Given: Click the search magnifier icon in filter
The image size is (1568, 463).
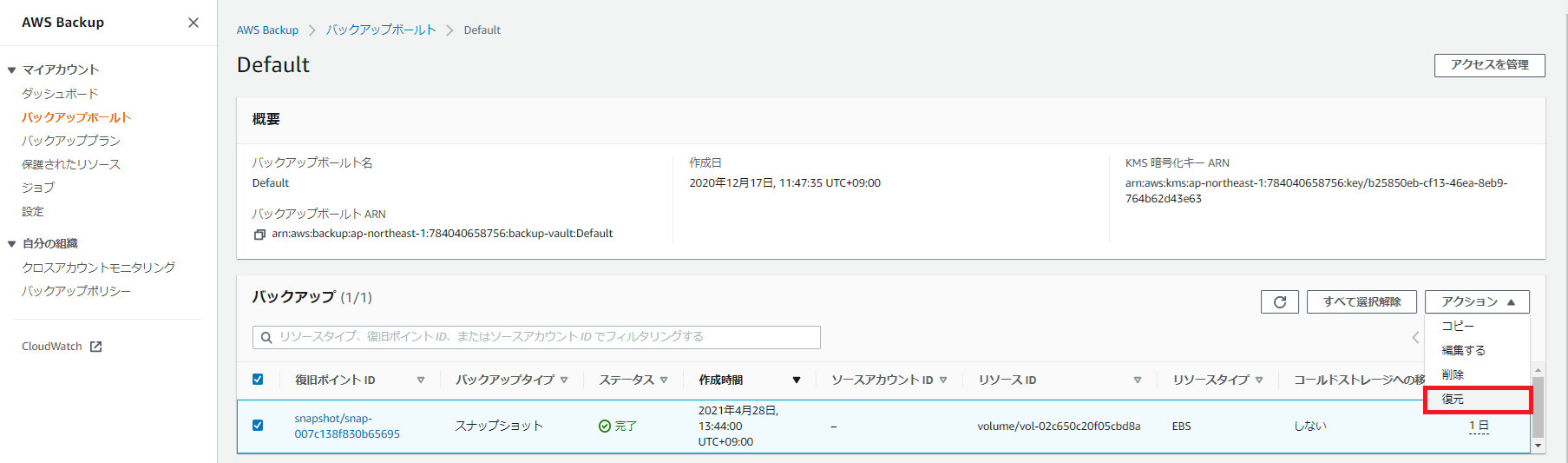Looking at the screenshot, I should (266, 337).
